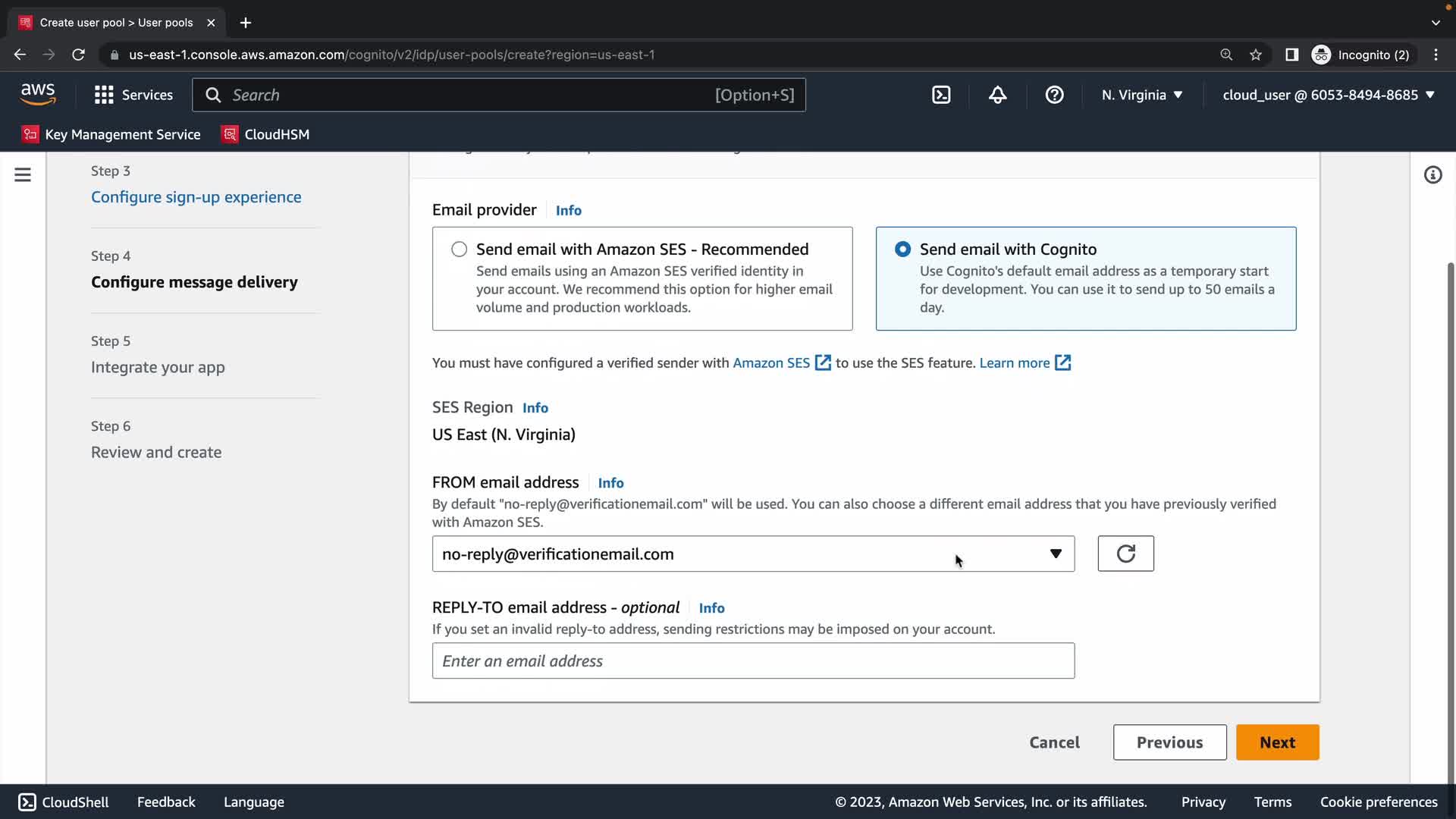1456x819 pixels.
Task: Open the AWS help question mark icon
Action: [x=1054, y=95]
